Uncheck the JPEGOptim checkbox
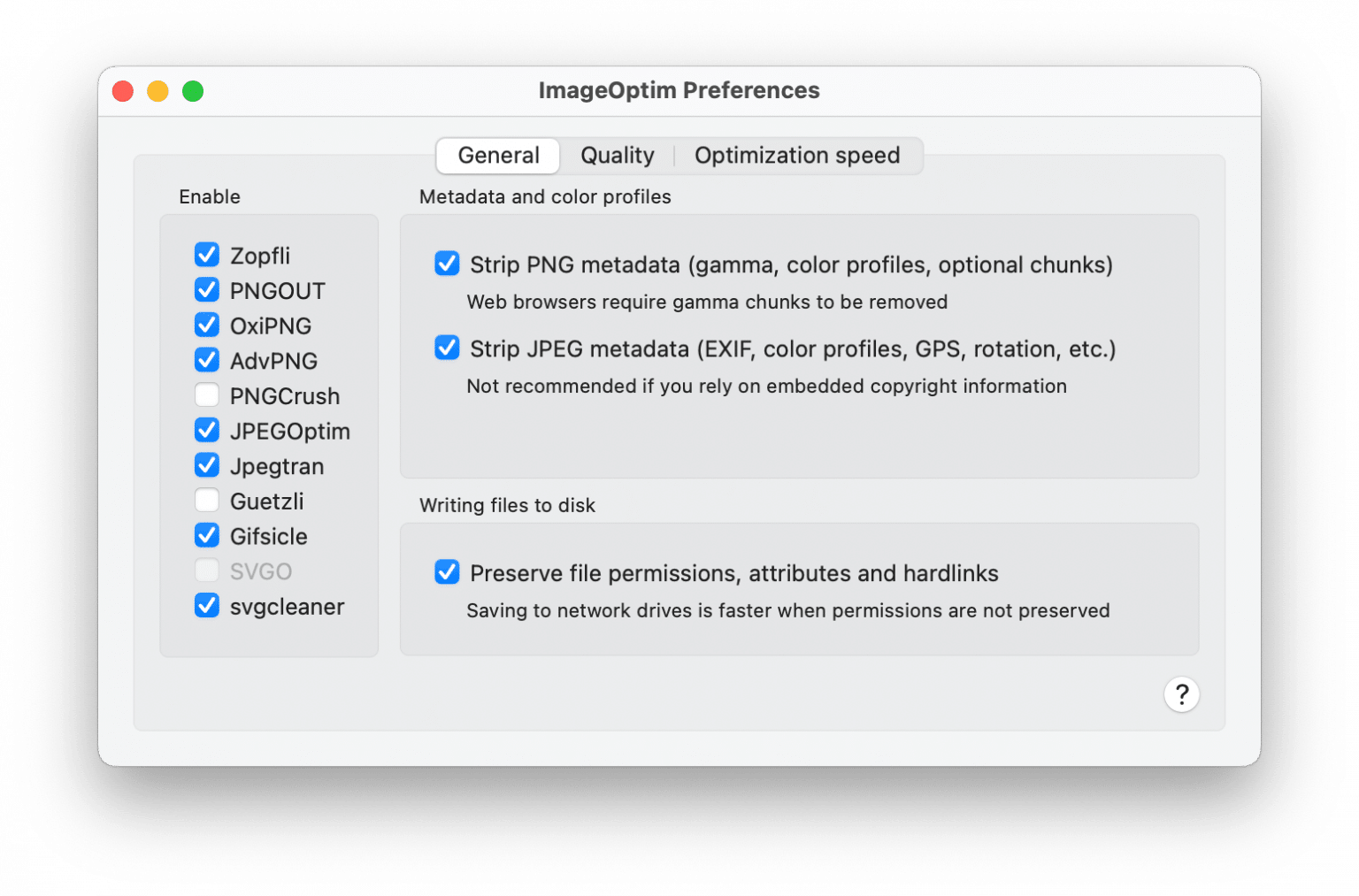 point(207,430)
